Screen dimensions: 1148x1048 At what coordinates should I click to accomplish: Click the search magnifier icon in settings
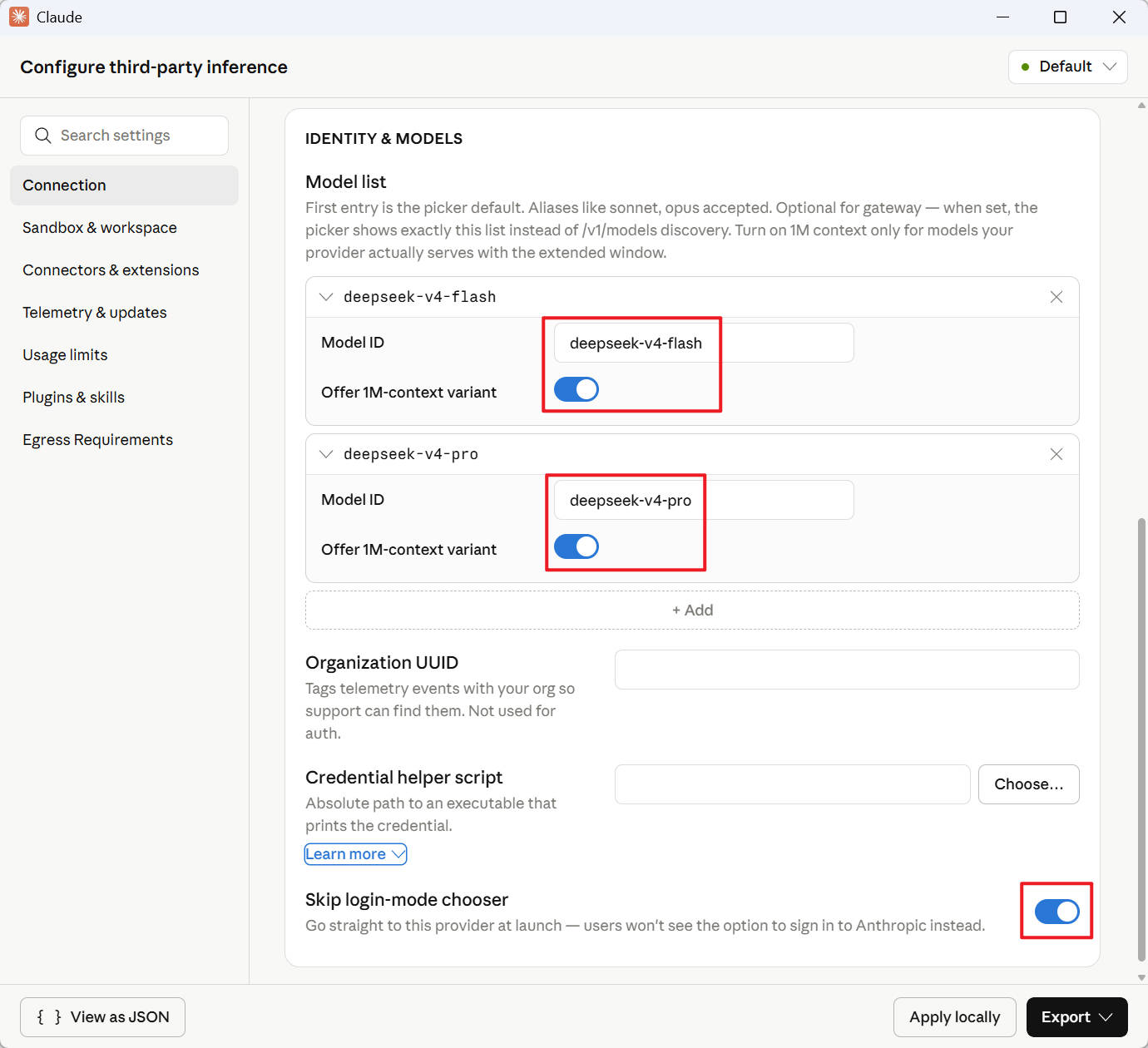(x=43, y=136)
